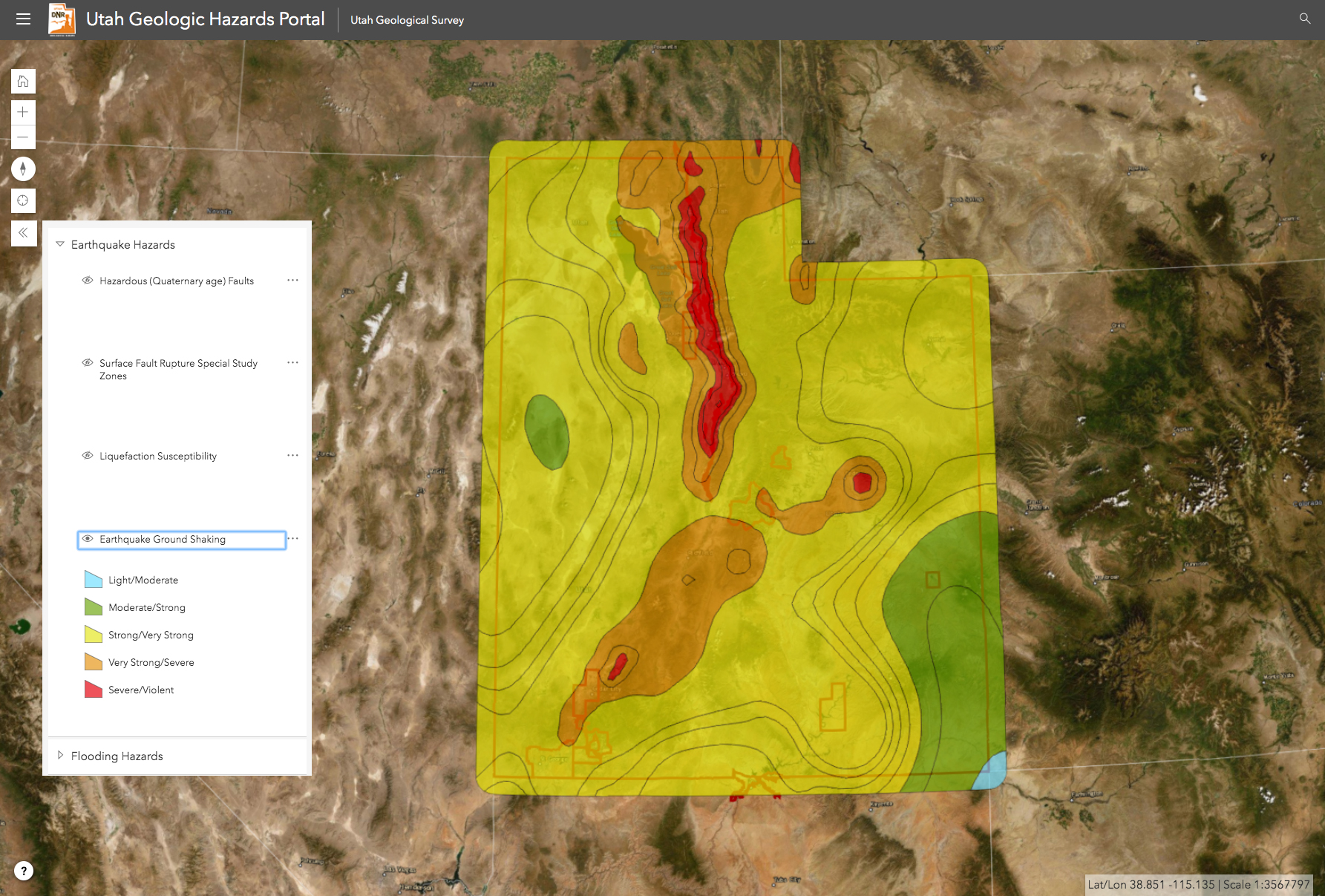Collapse the Earthquake Hazards section
Screen dimensions: 1325x896
click(59, 243)
